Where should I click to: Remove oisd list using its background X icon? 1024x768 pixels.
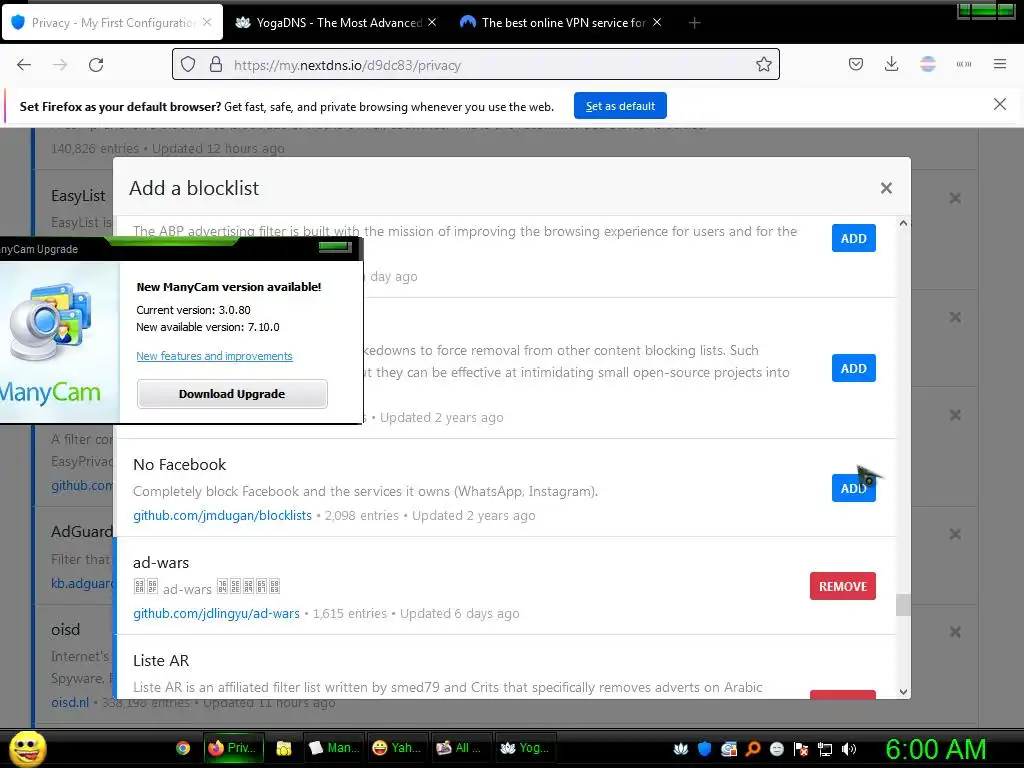click(955, 632)
